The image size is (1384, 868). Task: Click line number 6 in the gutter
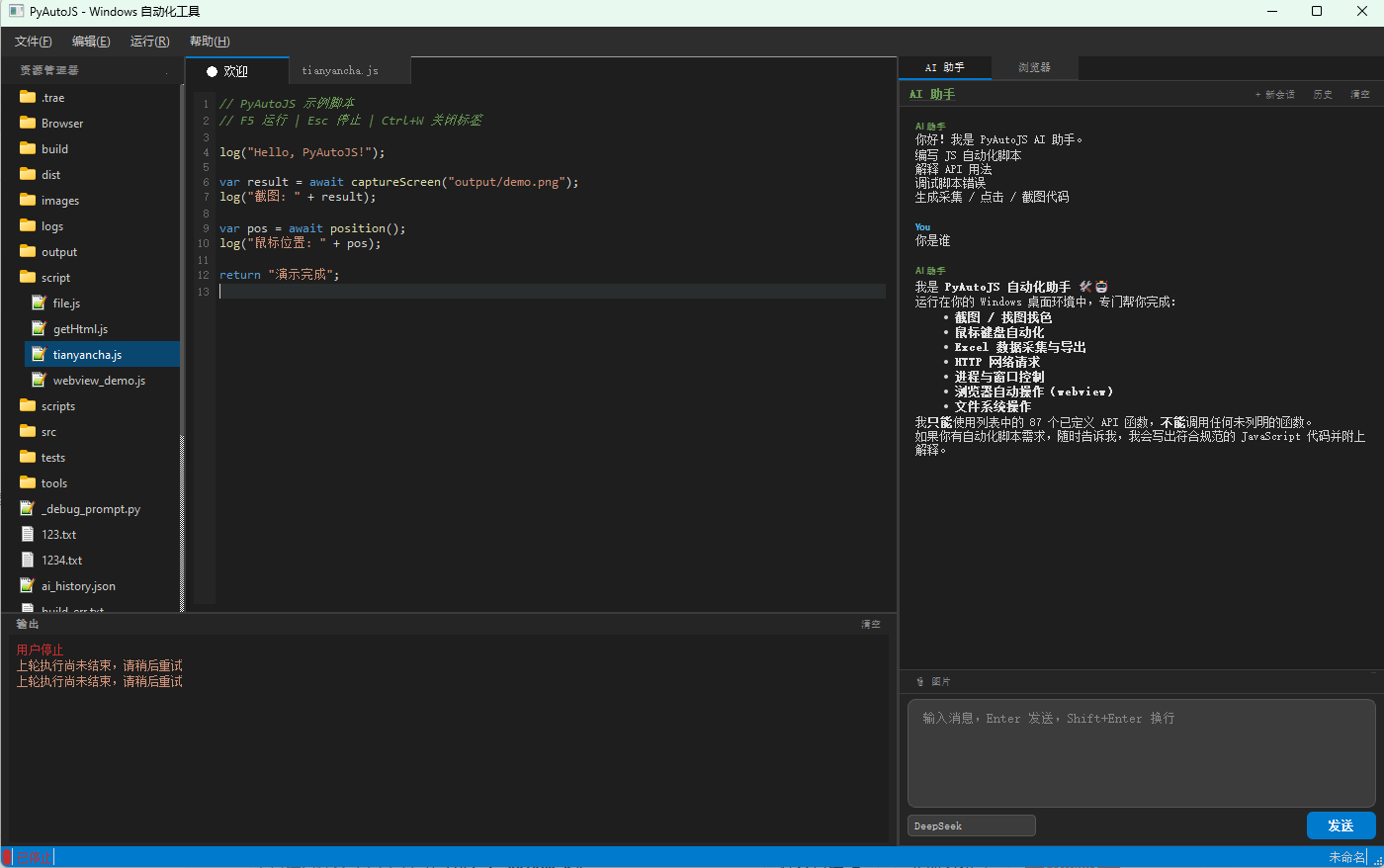pos(206,182)
